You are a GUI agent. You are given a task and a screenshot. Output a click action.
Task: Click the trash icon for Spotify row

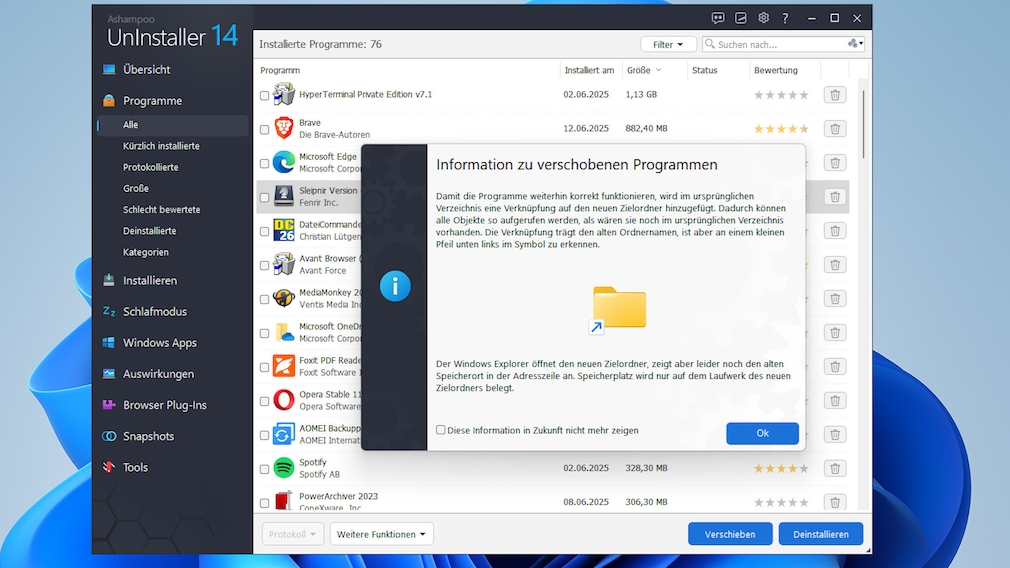click(x=835, y=468)
